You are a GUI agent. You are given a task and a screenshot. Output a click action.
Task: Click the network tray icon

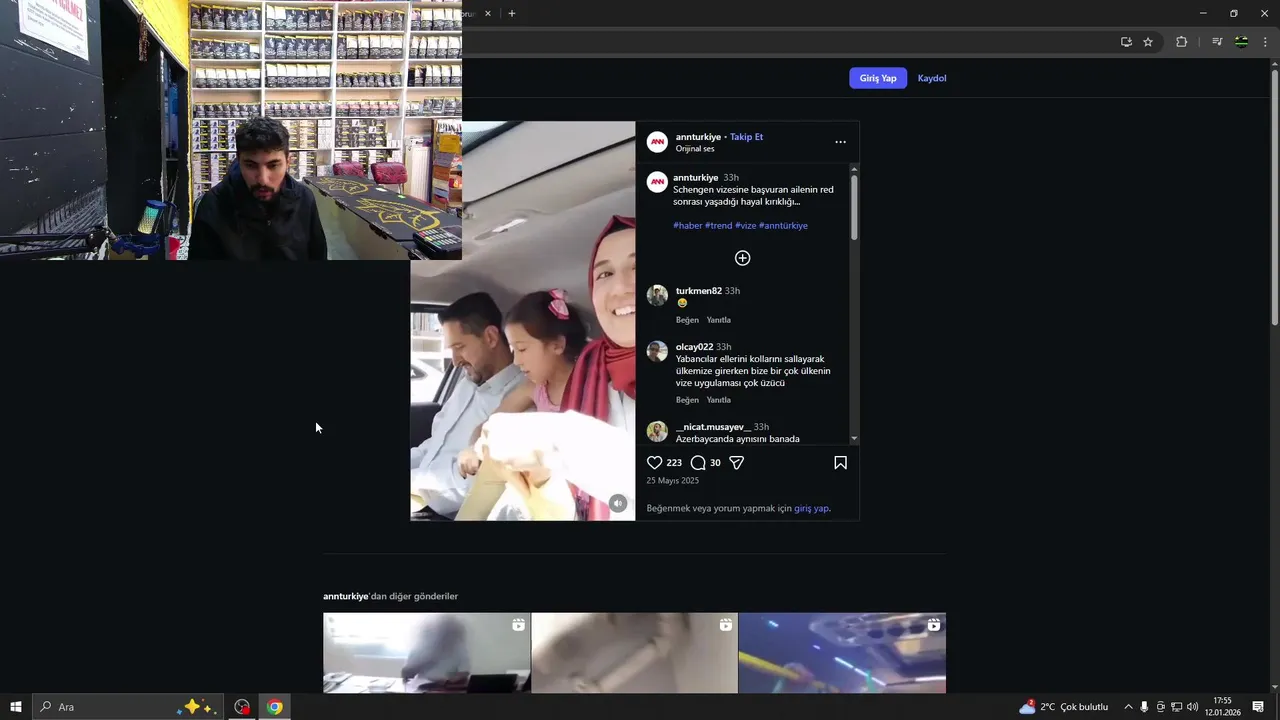tap(1176, 707)
